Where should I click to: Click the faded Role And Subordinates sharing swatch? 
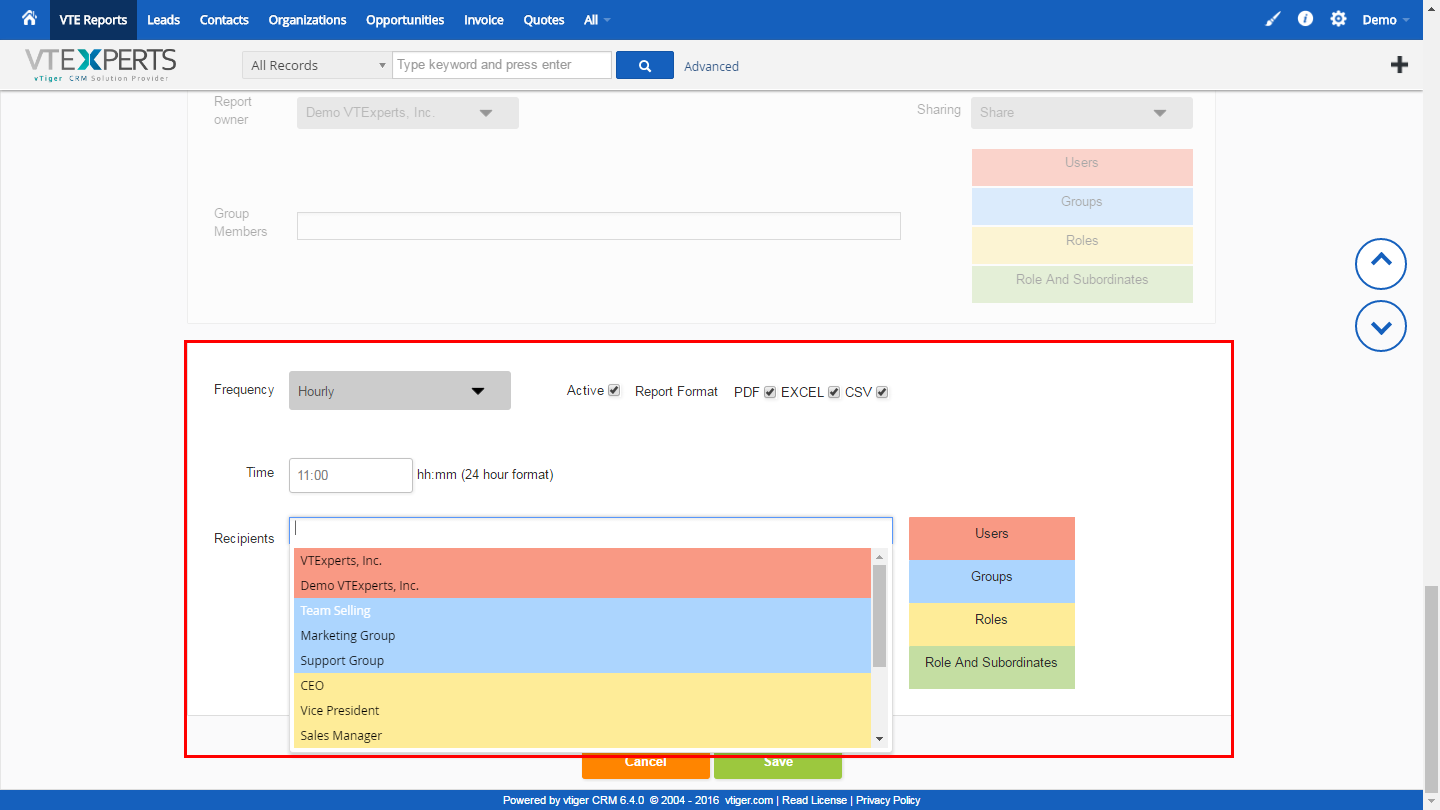click(1082, 284)
